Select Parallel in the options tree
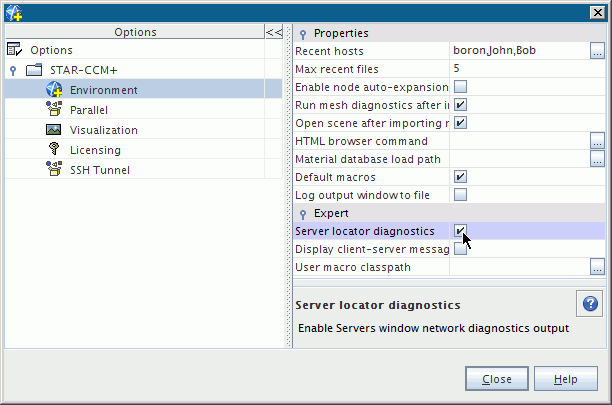This screenshot has width=612, height=405. pos(89,110)
